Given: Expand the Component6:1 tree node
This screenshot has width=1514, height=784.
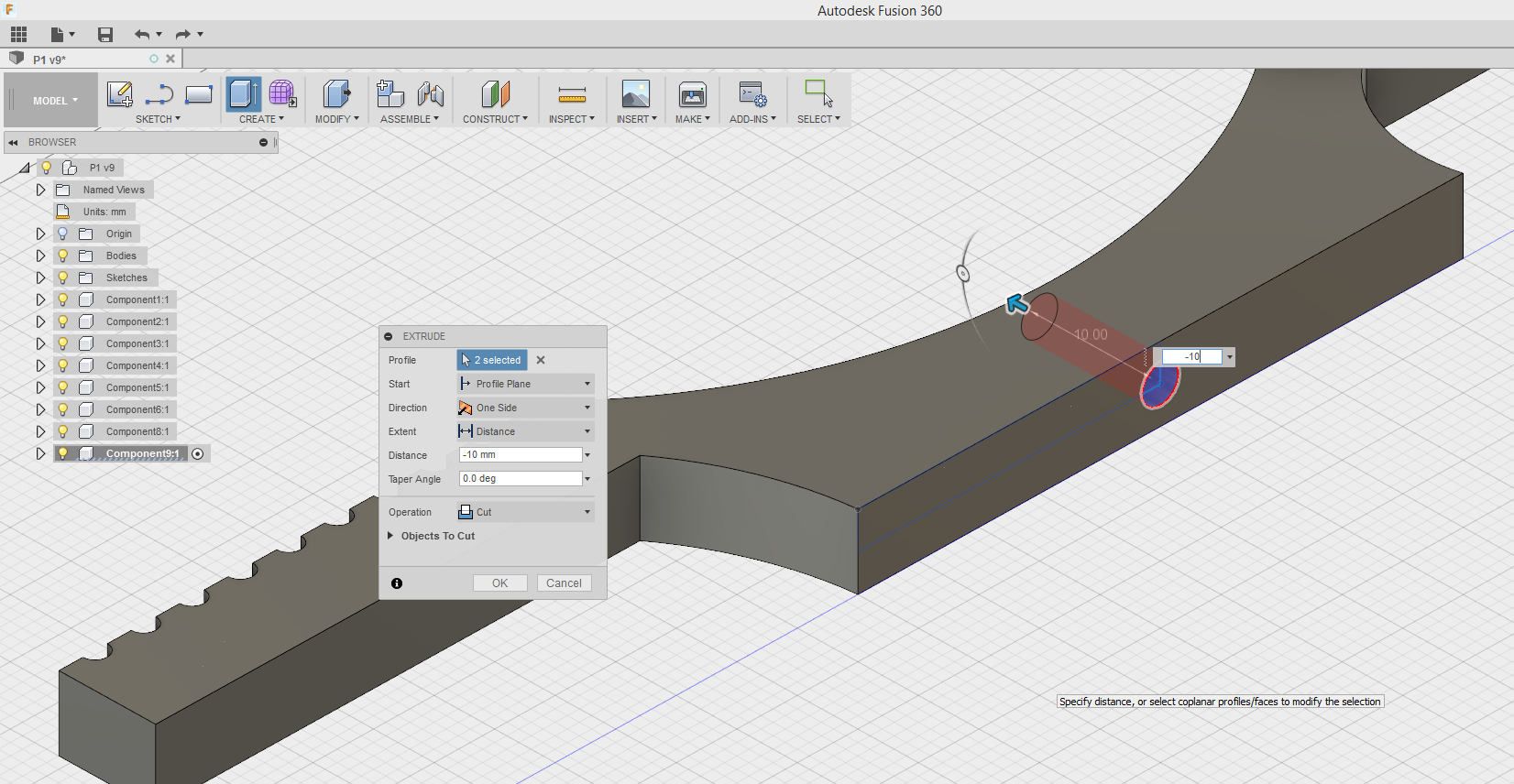Looking at the screenshot, I should point(40,409).
